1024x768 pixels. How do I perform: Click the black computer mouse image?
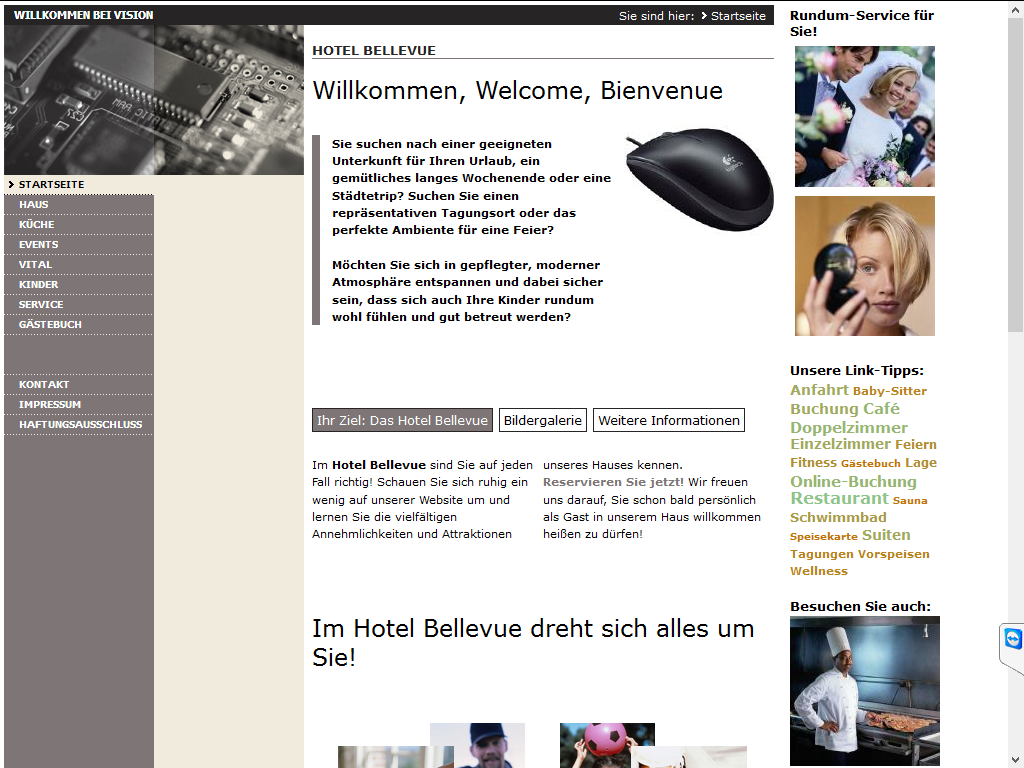click(699, 178)
